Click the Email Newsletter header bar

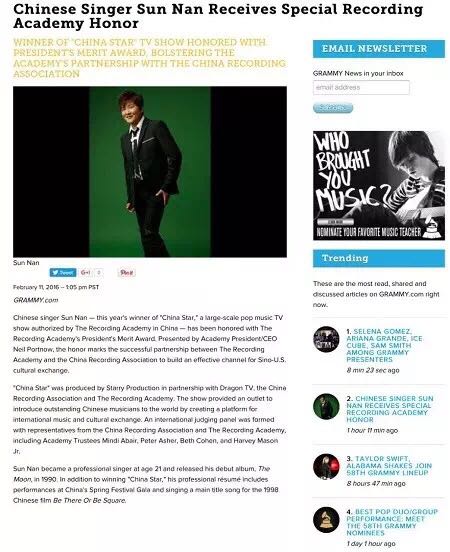[379, 49]
